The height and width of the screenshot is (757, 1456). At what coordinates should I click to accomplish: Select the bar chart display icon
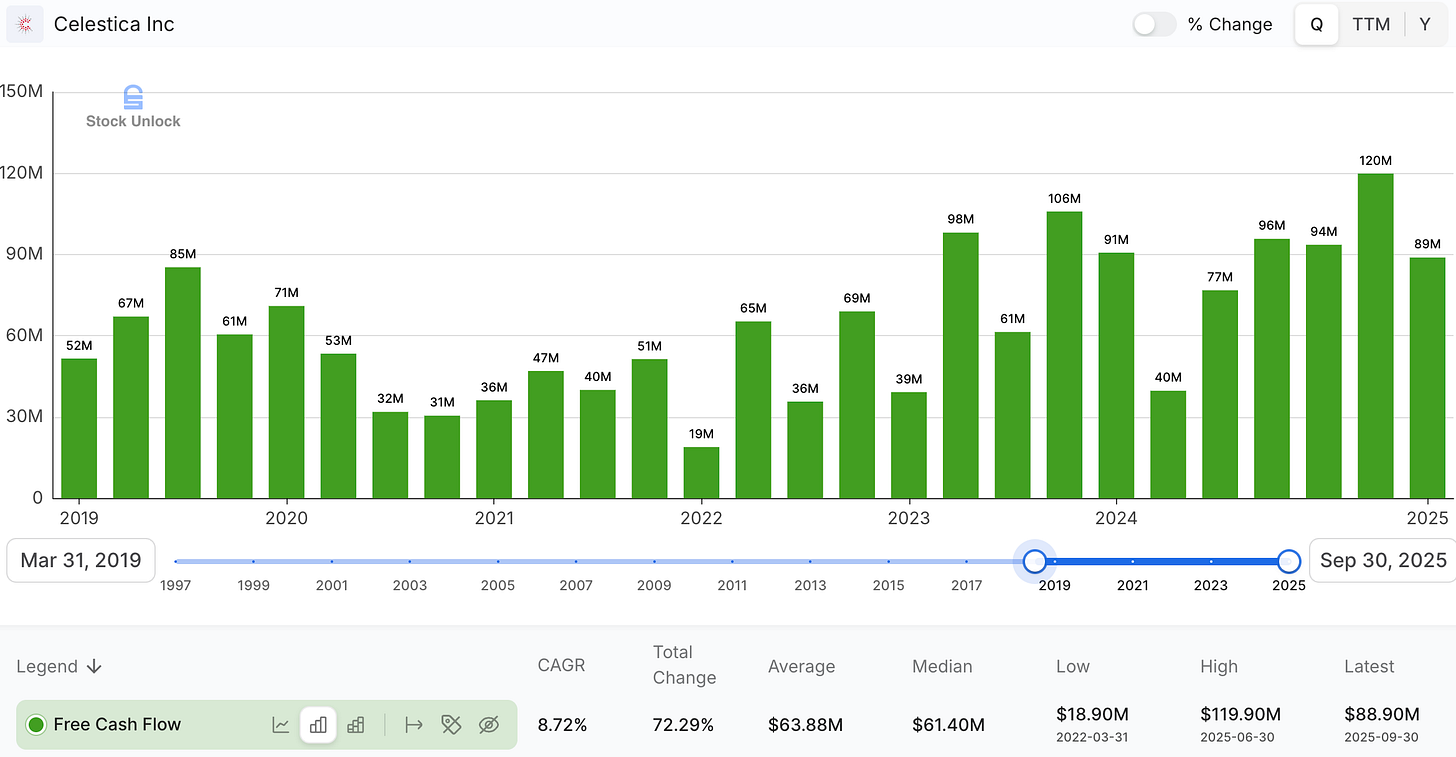(318, 725)
